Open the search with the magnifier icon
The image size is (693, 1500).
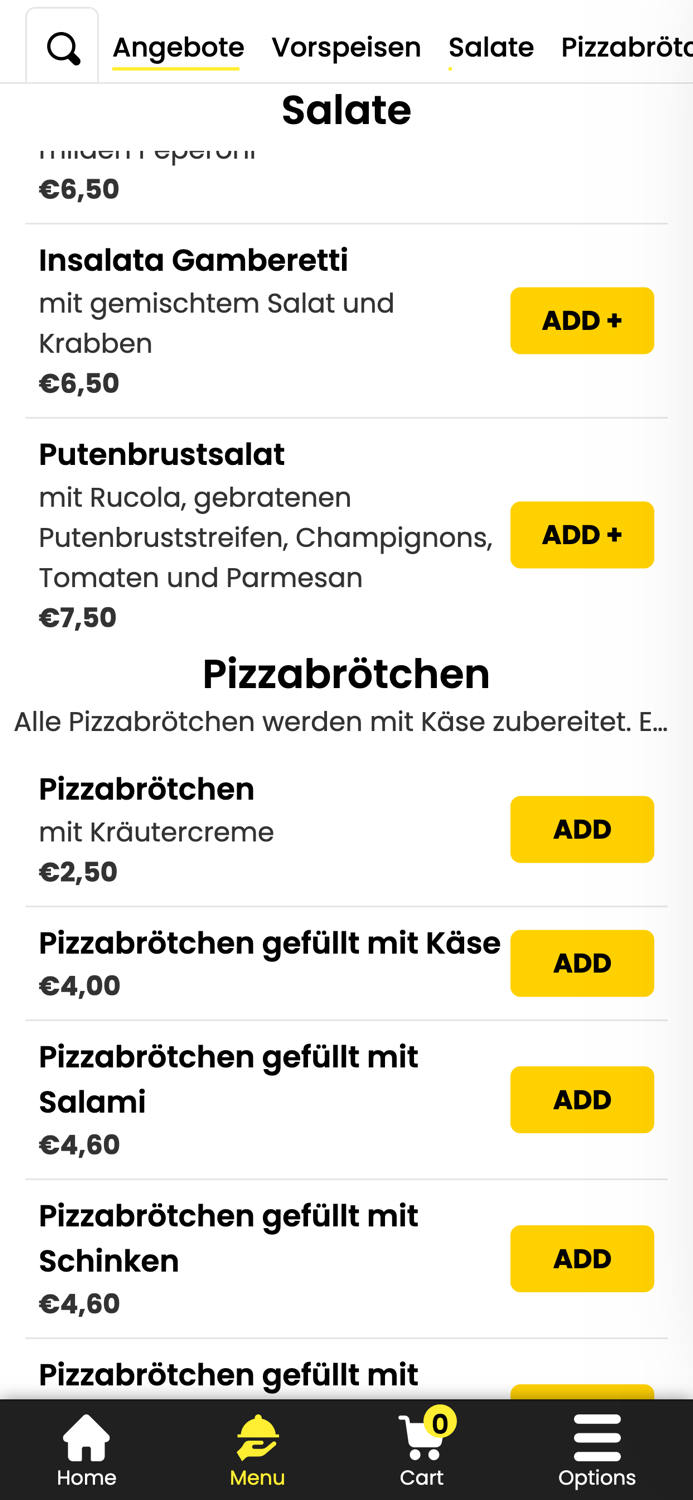(62, 46)
